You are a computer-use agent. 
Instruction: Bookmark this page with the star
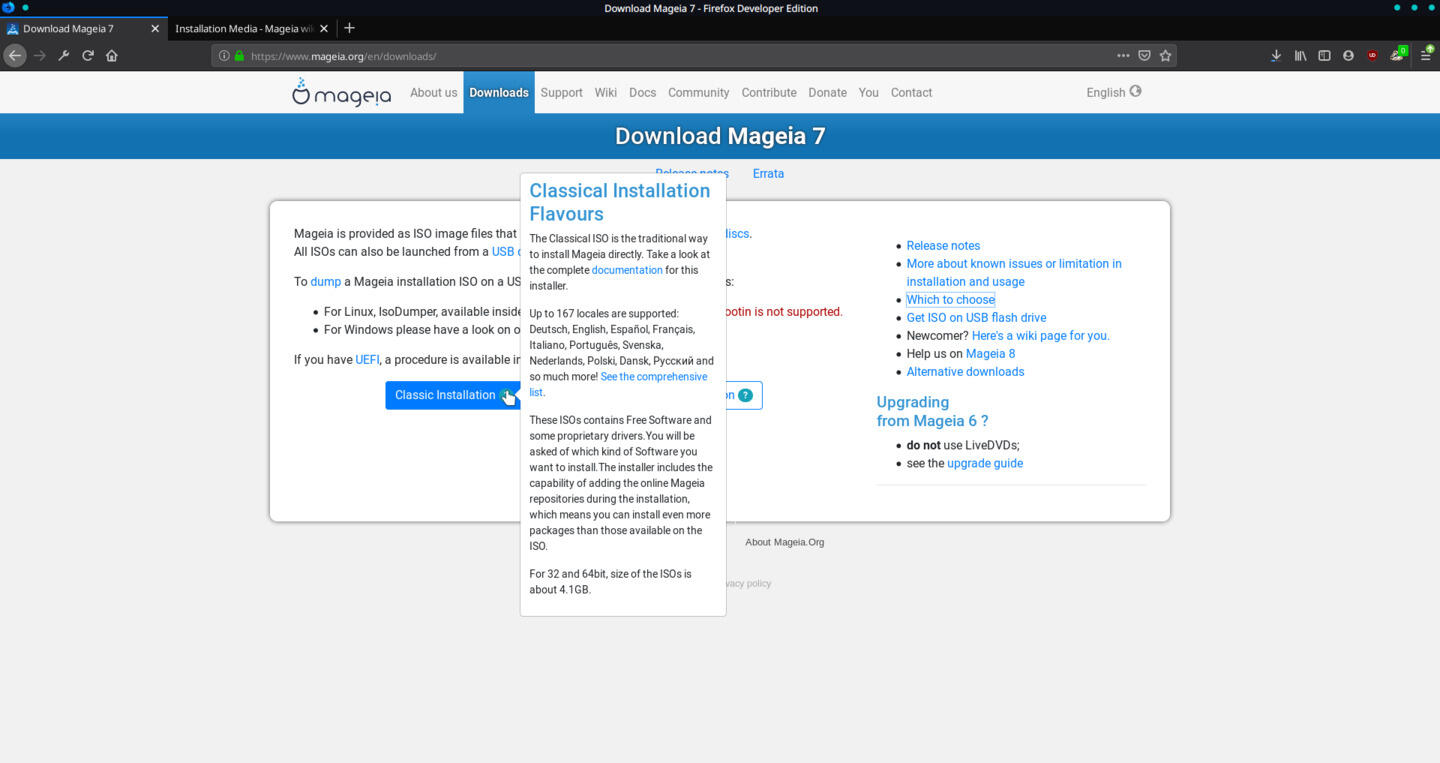(x=1165, y=56)
